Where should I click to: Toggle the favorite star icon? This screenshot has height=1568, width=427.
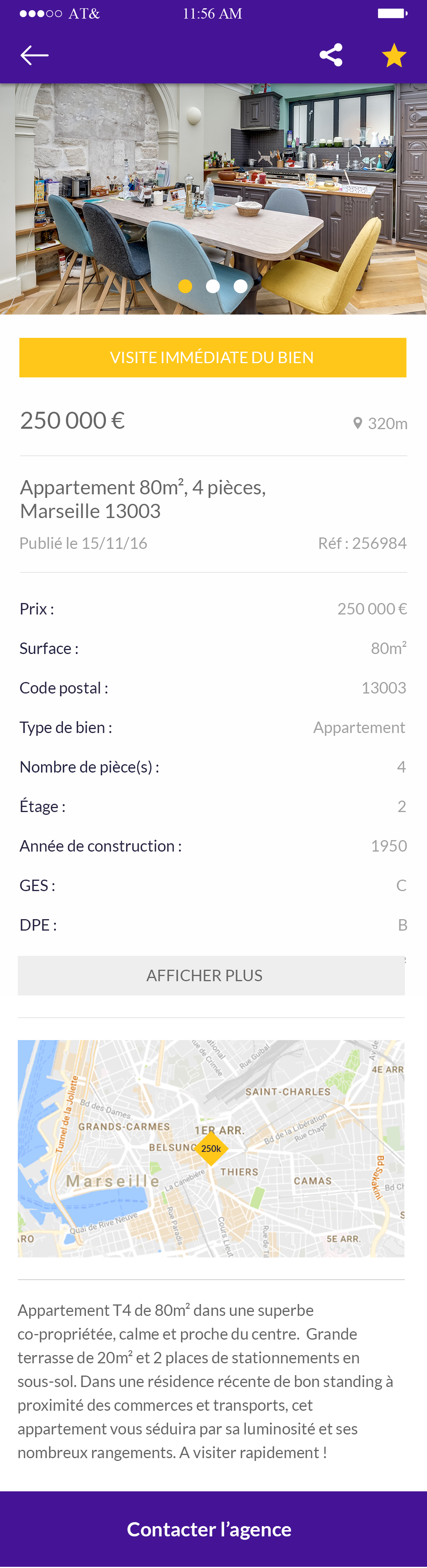(x=394, y=55)
